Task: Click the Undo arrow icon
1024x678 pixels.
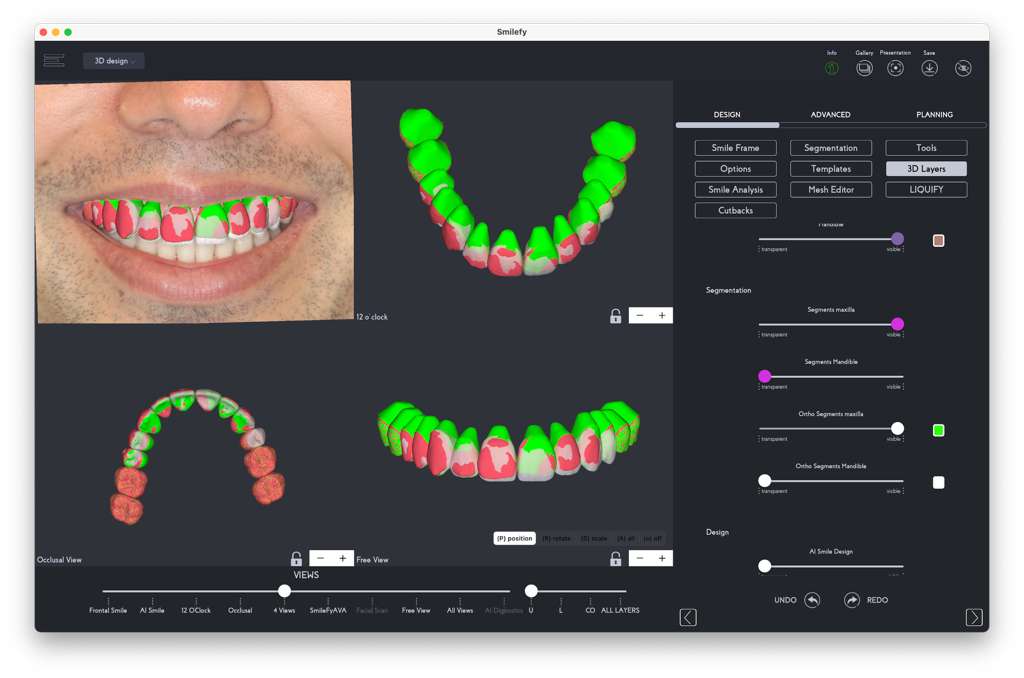Action: [x=812, y=600]
